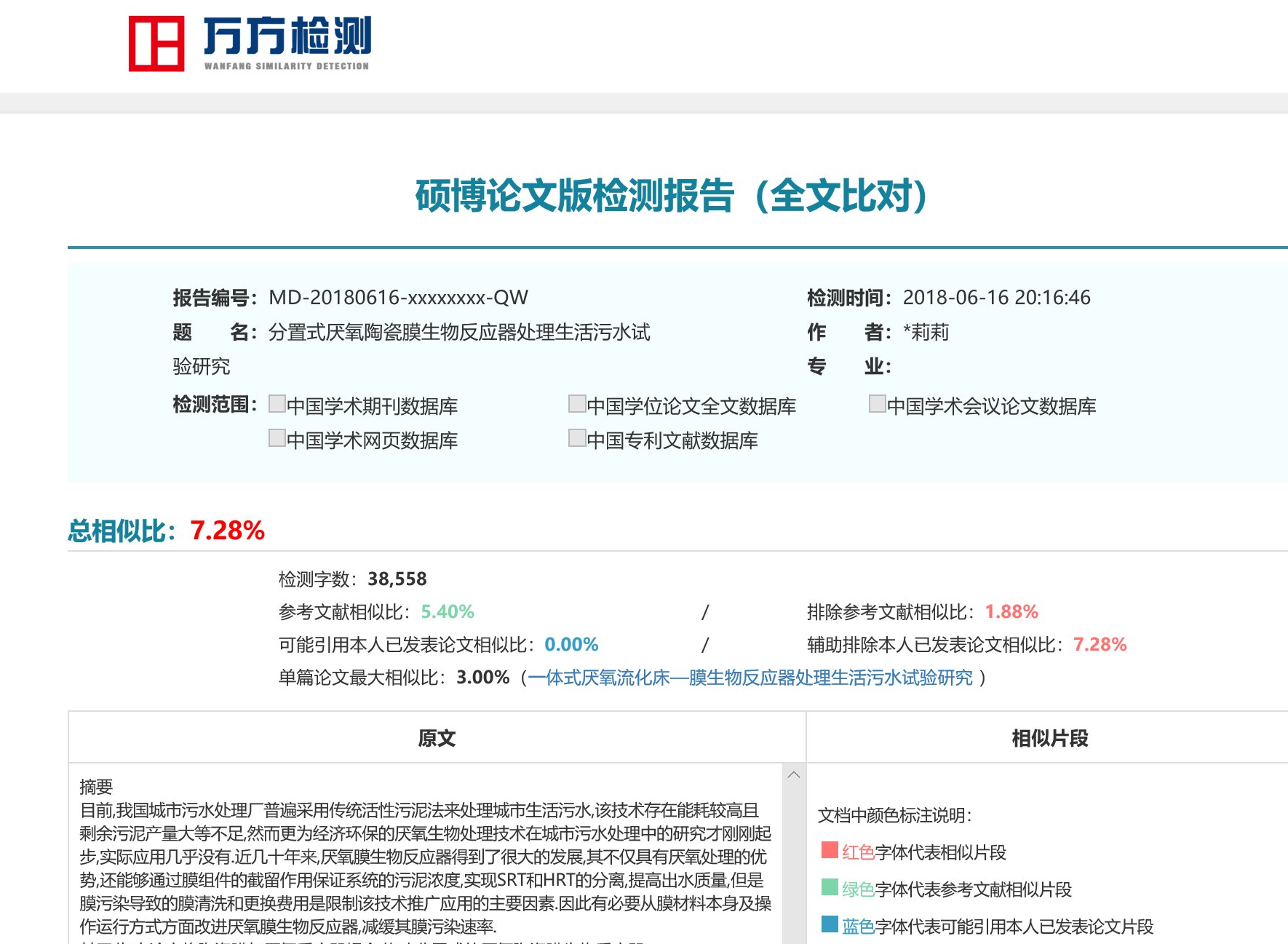
Task: Open the 一体式厌氧流化床—膜生物反应器 paper link
Action: coord(750,678)
